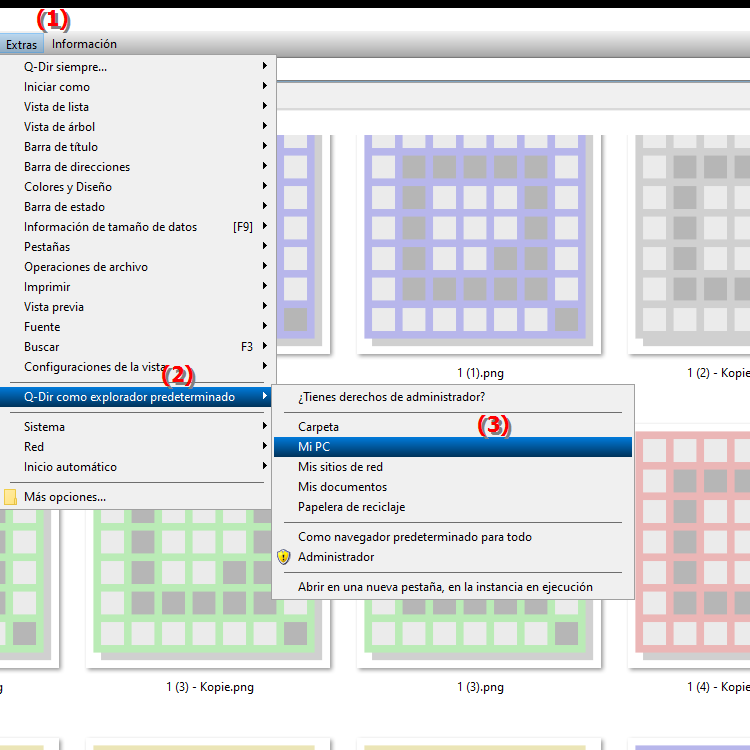The image size is (750, 750).
Task: Select the pink 1 (4) - Kopie thumbnail
Action: tap(692, 545)
